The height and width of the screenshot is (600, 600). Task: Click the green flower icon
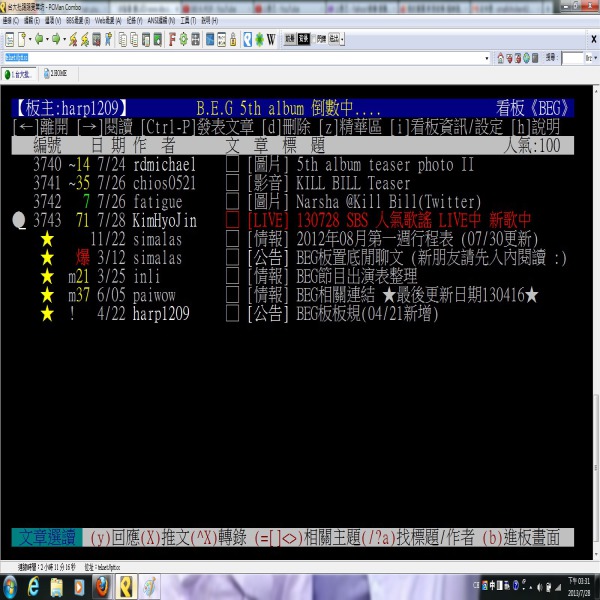pos(259,39)
